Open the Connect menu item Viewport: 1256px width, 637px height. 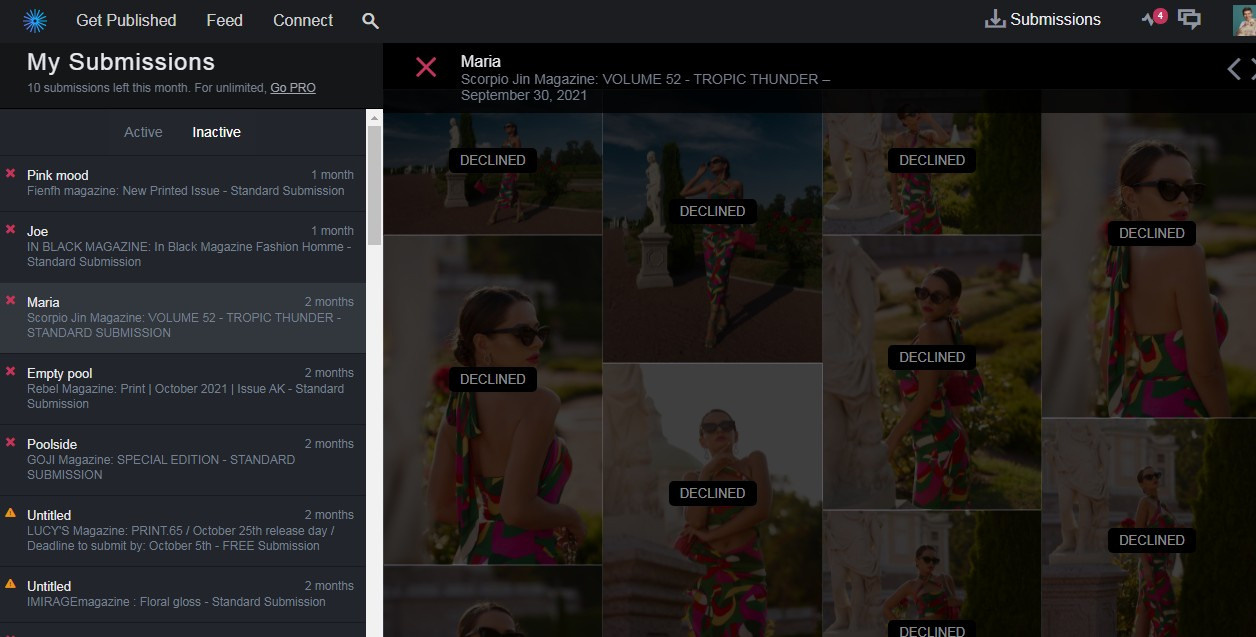tap(303, 20)
